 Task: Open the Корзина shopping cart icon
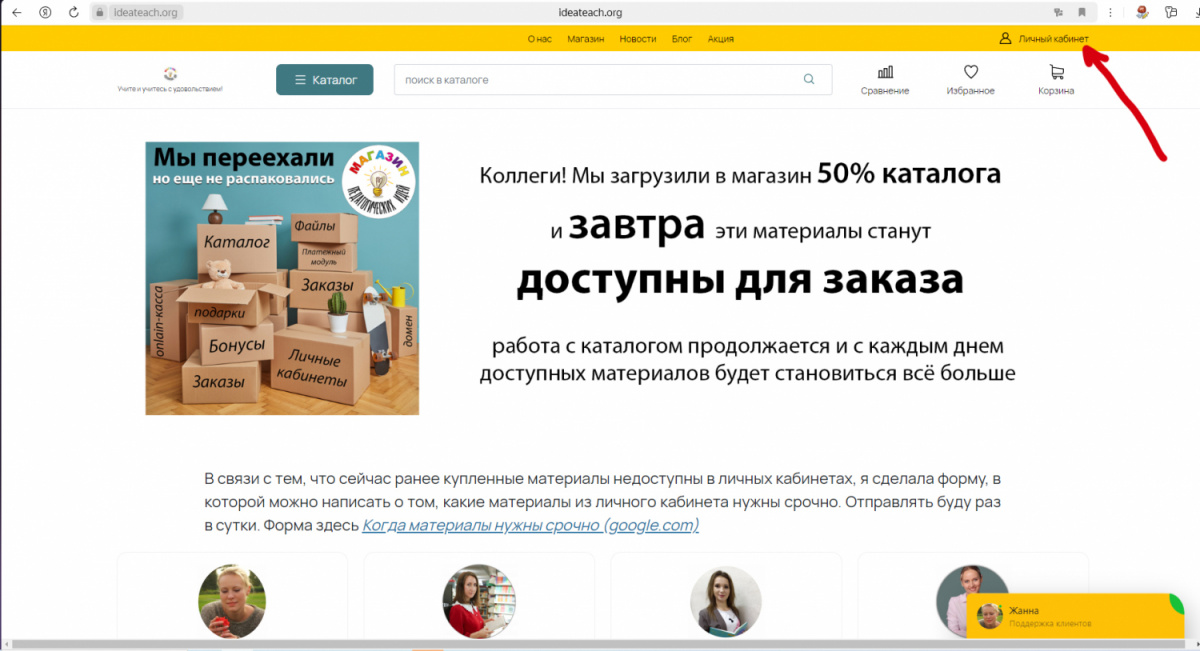click(x=1056, y=73)
